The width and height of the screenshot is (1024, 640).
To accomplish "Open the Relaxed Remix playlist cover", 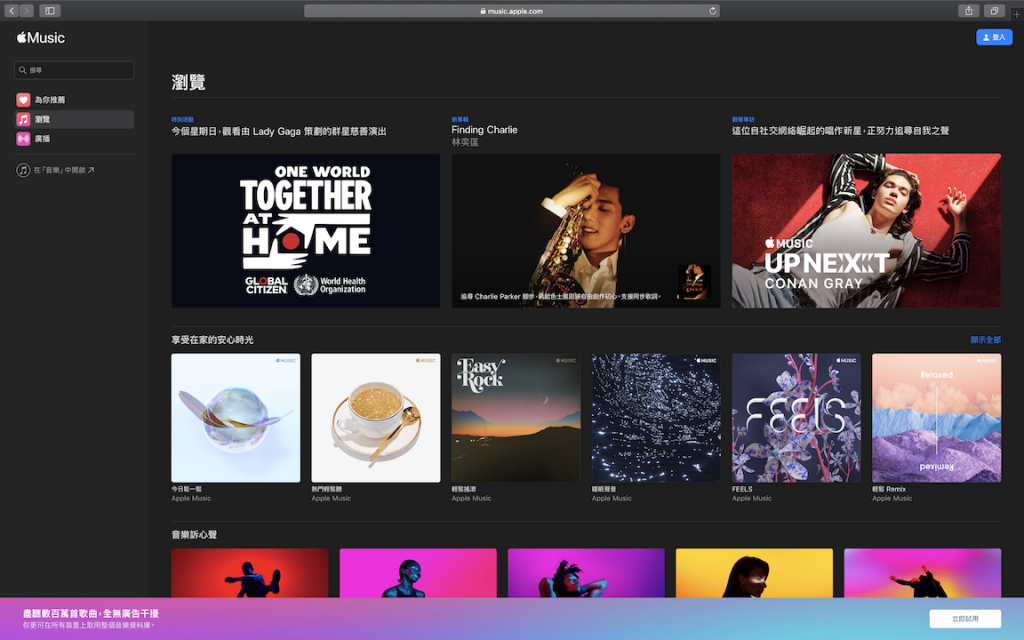I will pos(936,418).
